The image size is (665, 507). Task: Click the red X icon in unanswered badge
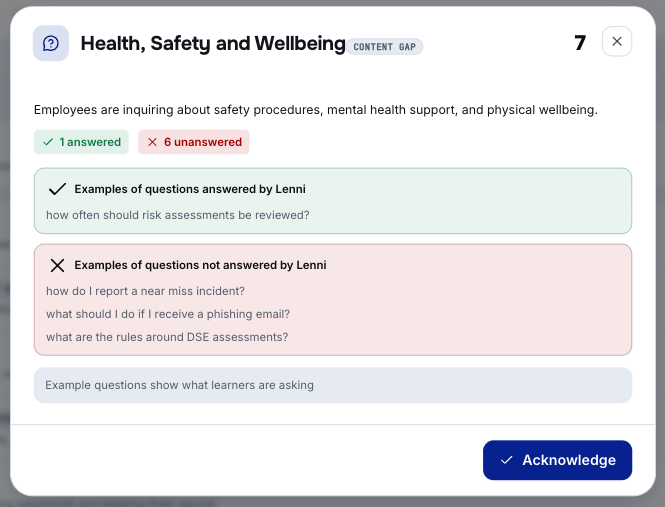tap(152, 142)
